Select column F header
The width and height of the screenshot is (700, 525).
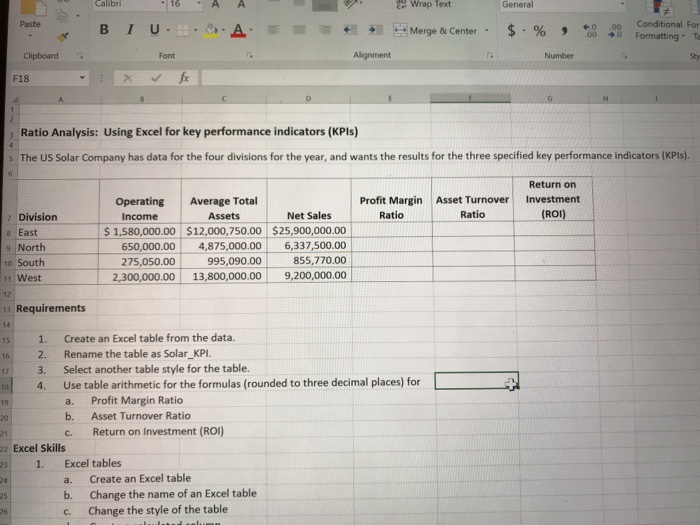[470, 98]
